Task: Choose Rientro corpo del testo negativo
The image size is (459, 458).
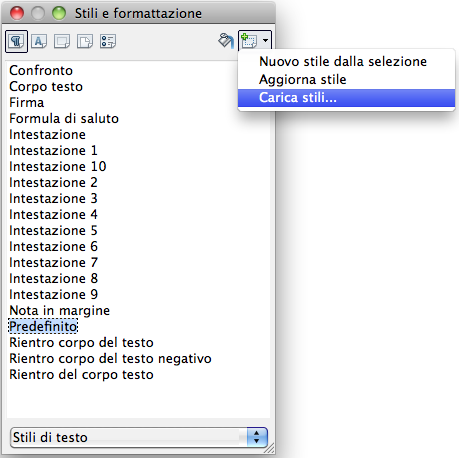Action: coord(110,359)
